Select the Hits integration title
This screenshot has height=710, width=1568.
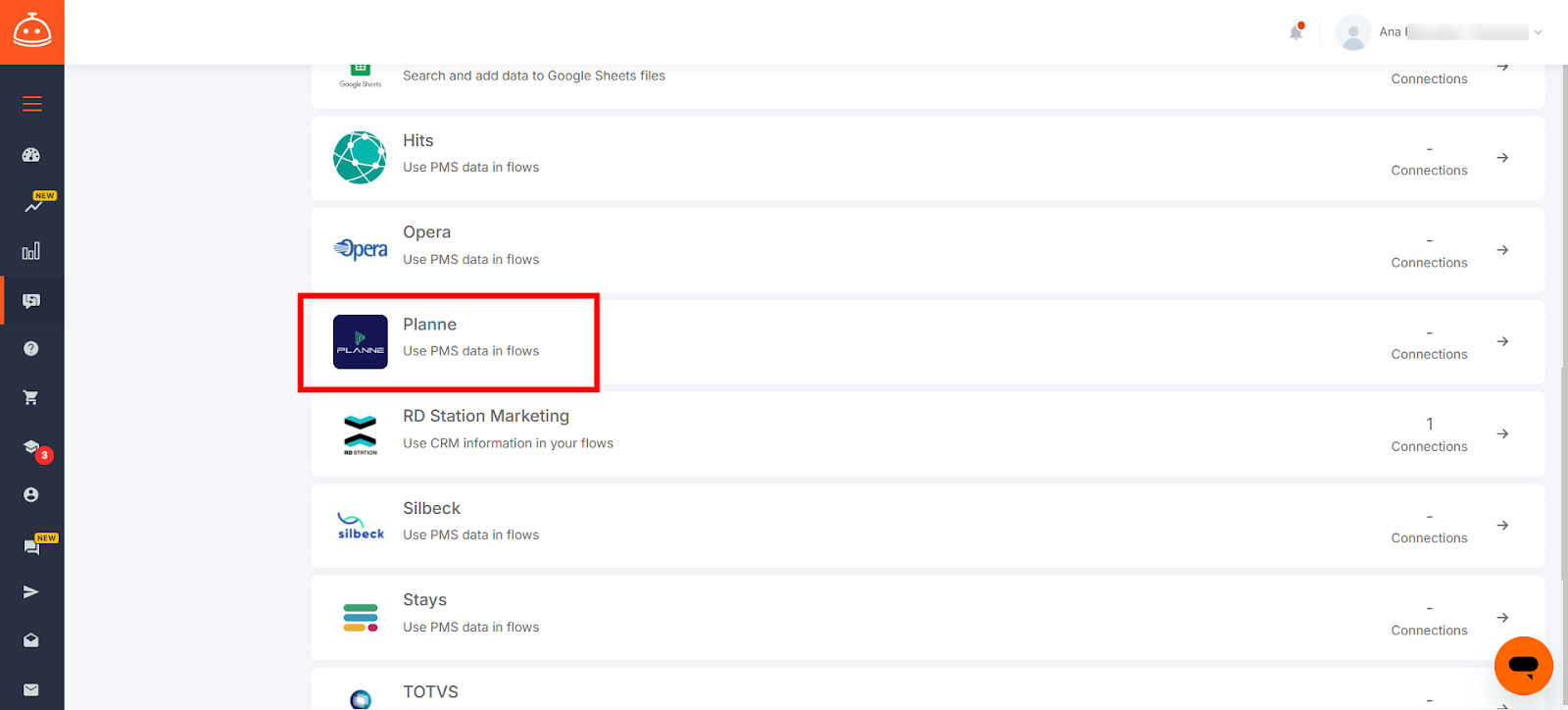pyautogui.click(x=418, y=141)
